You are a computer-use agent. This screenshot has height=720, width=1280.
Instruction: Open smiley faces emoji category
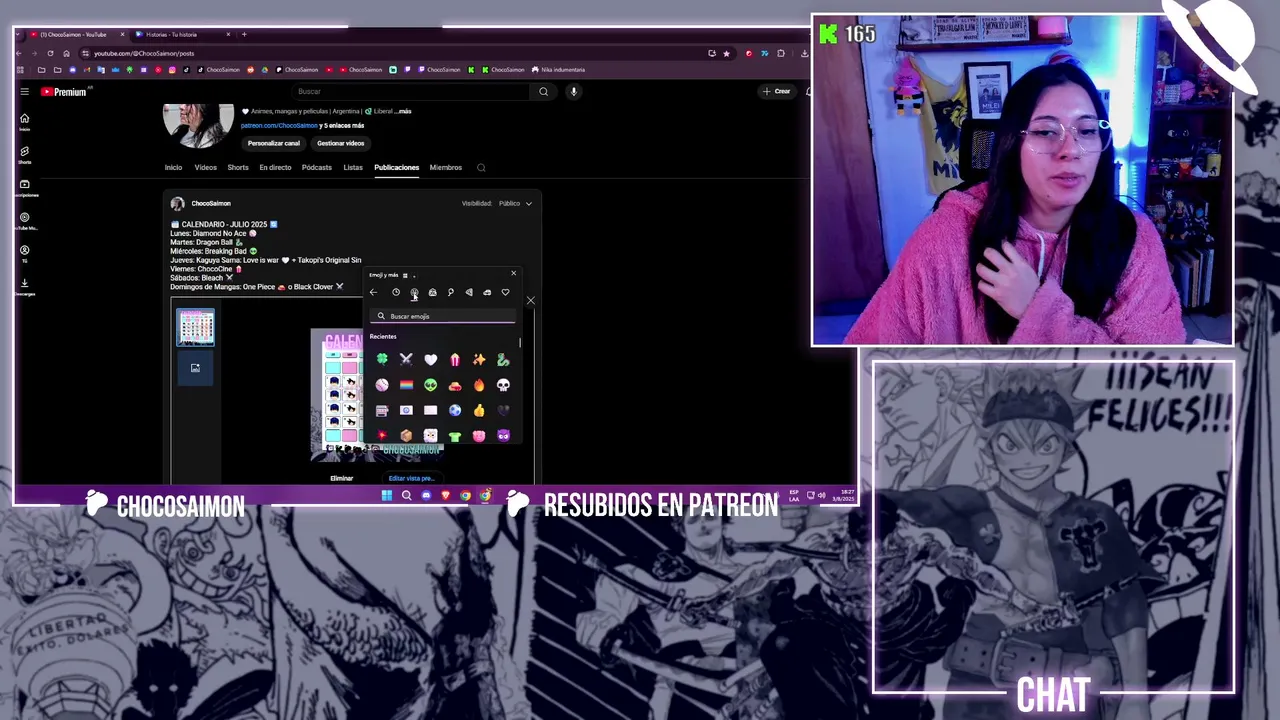click(414, 292)
